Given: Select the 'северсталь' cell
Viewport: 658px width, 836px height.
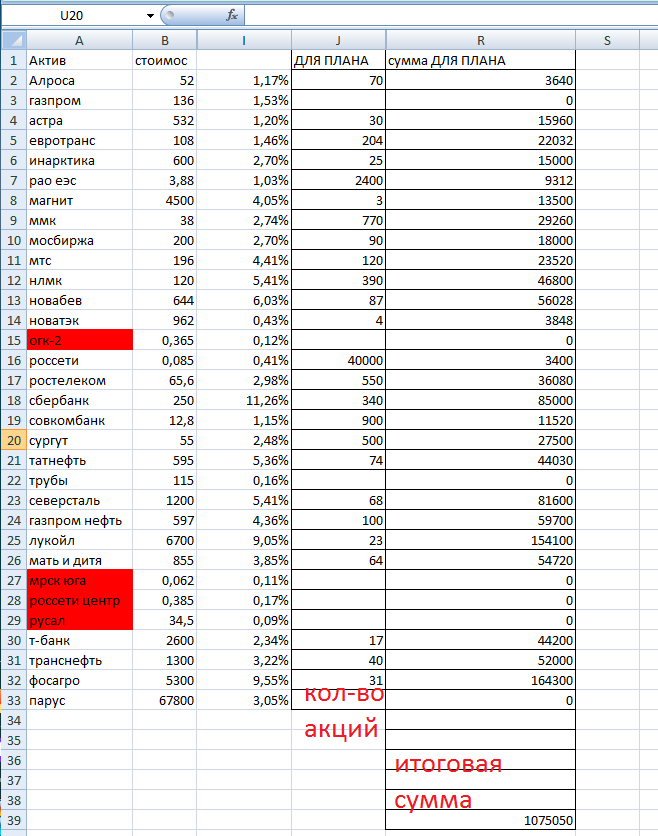Looking at the screenshot, I should (79, 500).
